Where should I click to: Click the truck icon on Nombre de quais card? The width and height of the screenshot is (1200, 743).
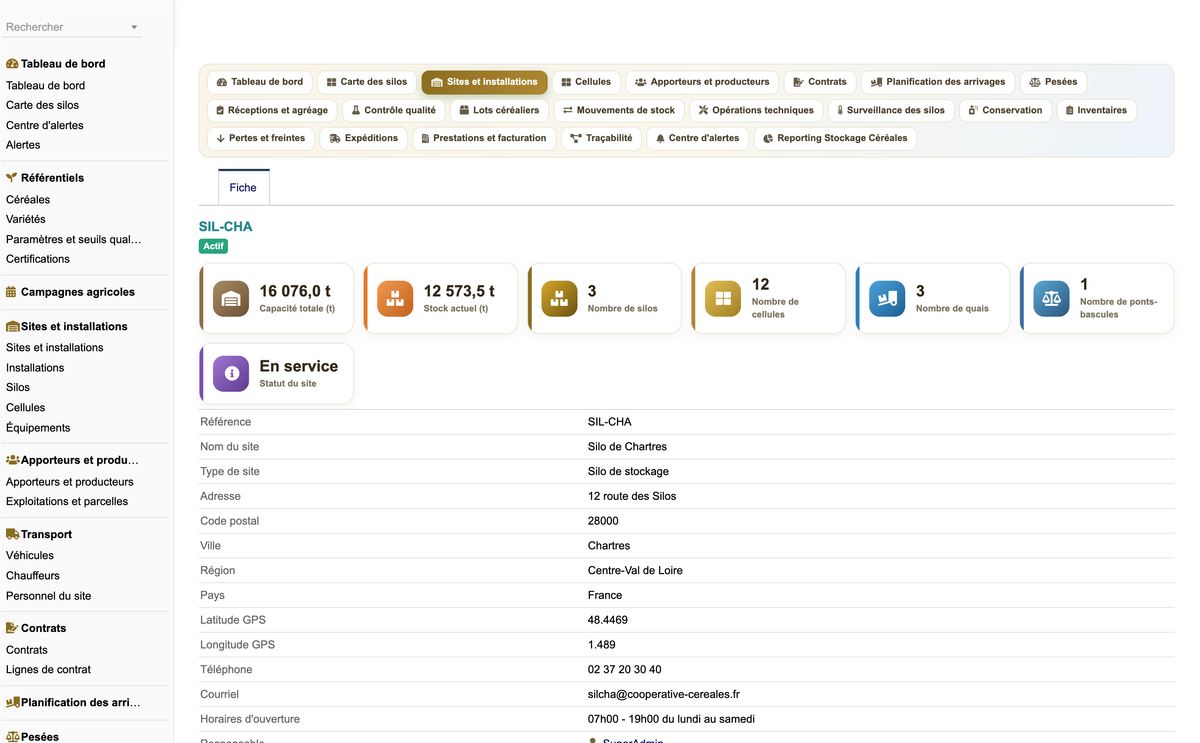(x=887, y=298)
